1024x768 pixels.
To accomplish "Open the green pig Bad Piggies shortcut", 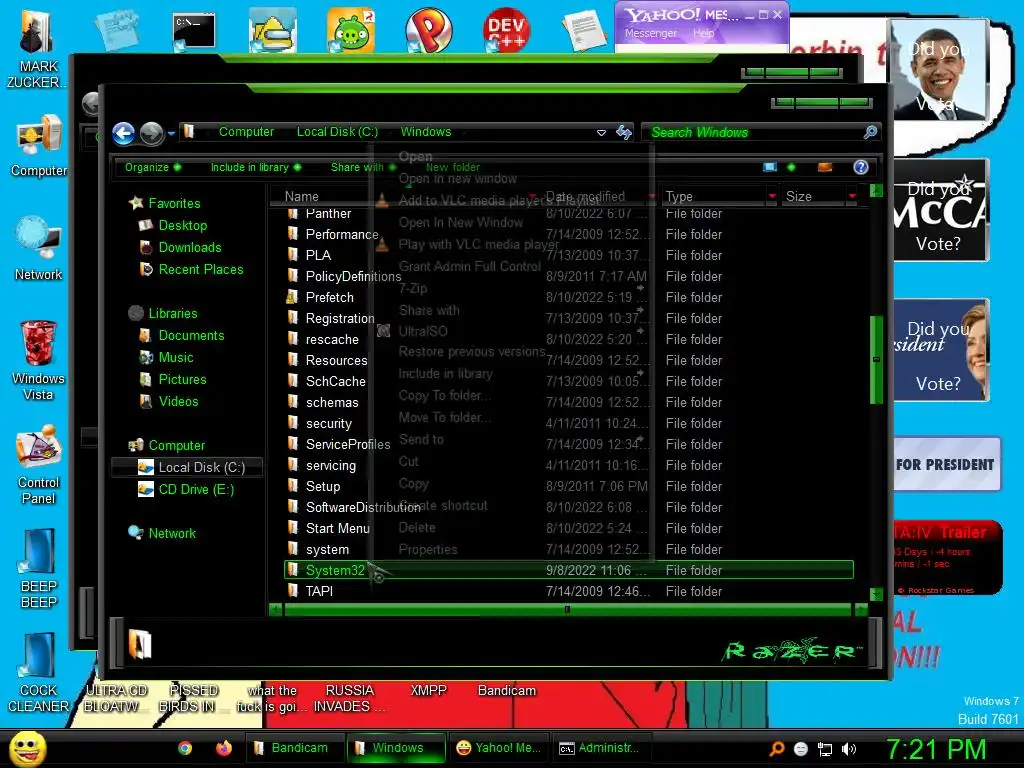I will (x=351, y=29).
